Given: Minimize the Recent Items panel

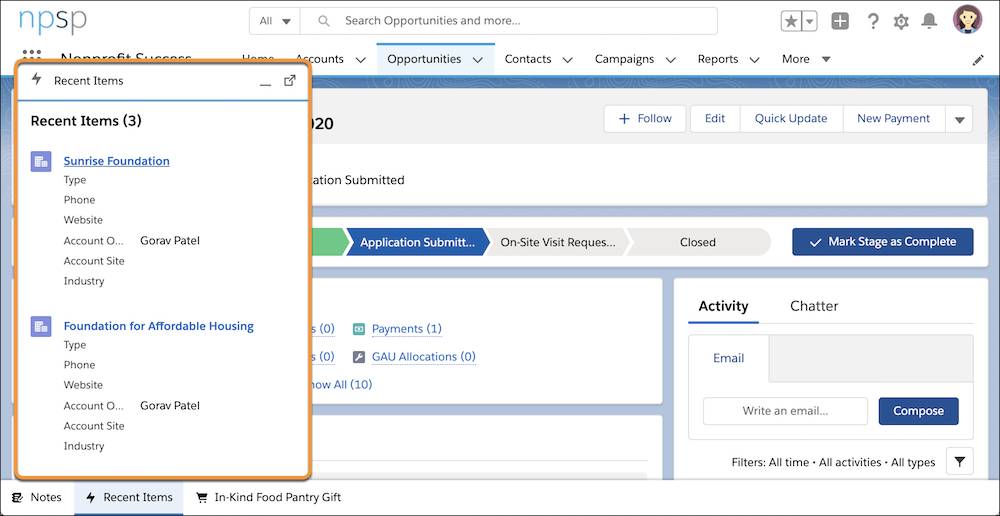Looking at the screenshot, I should tap(265, 82).
